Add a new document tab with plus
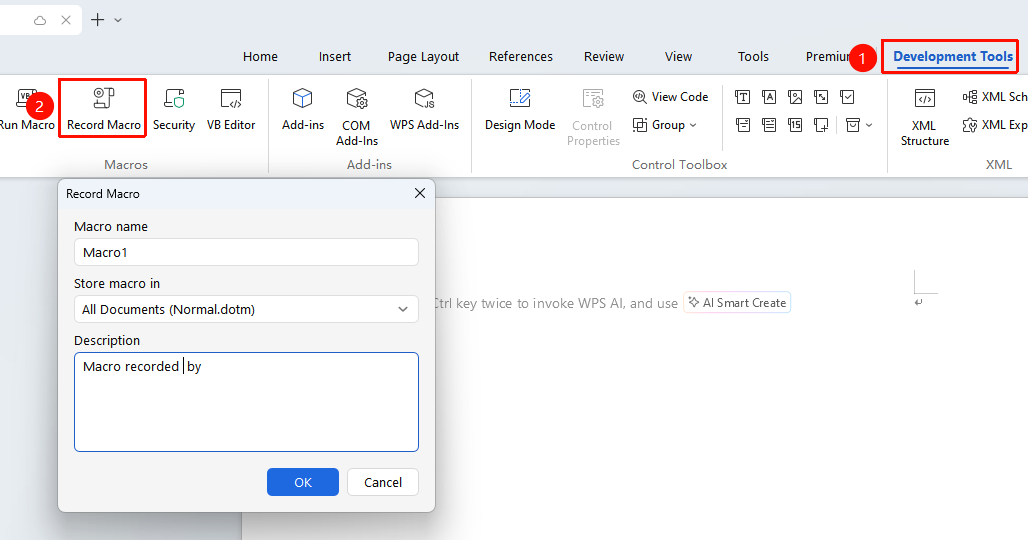This screenshot has width=1028, height=540. click(x=98, y=20)
